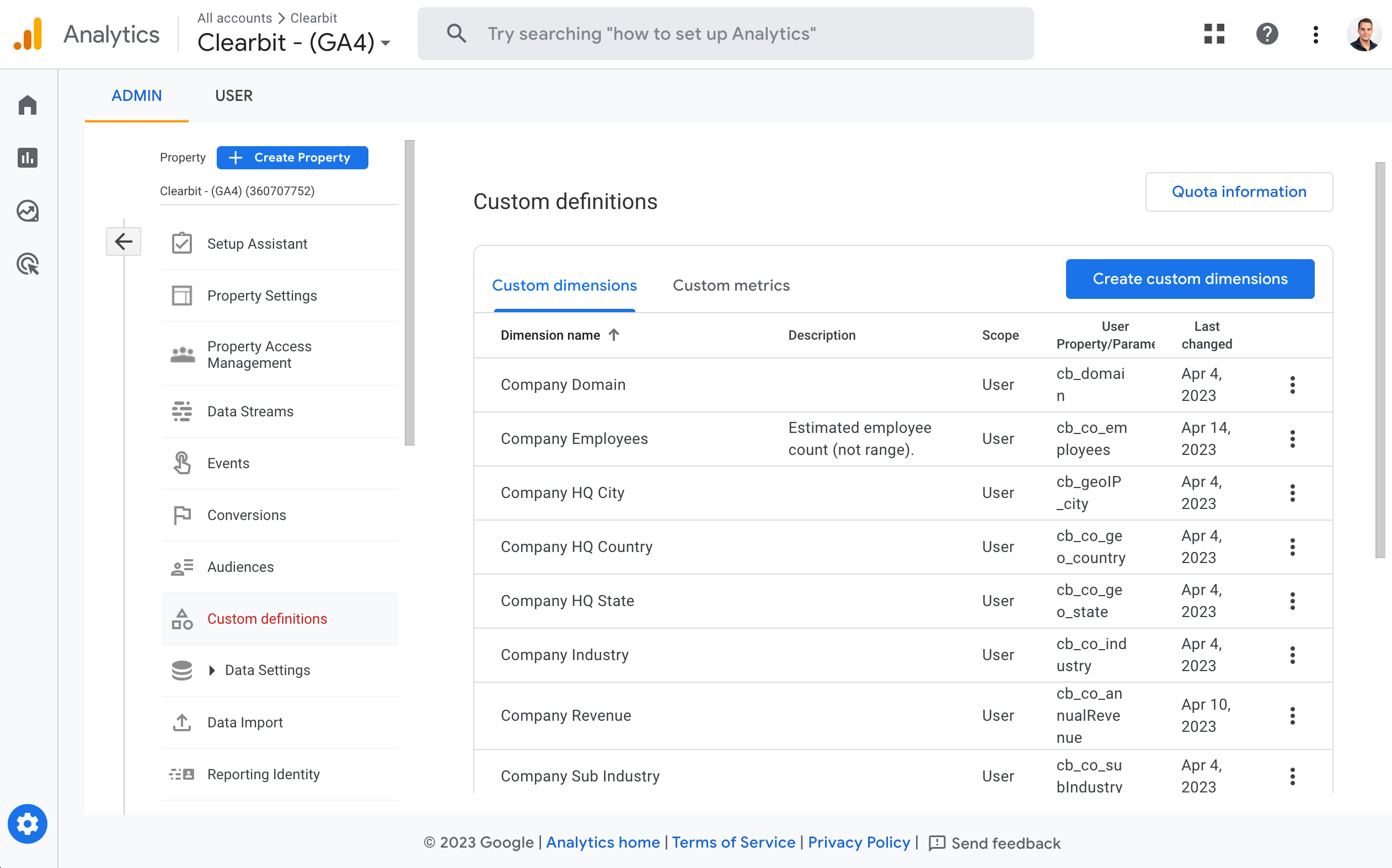The image size is (1392, 868).
Task: Collapse the property column with back arrow
Action: 124,242
